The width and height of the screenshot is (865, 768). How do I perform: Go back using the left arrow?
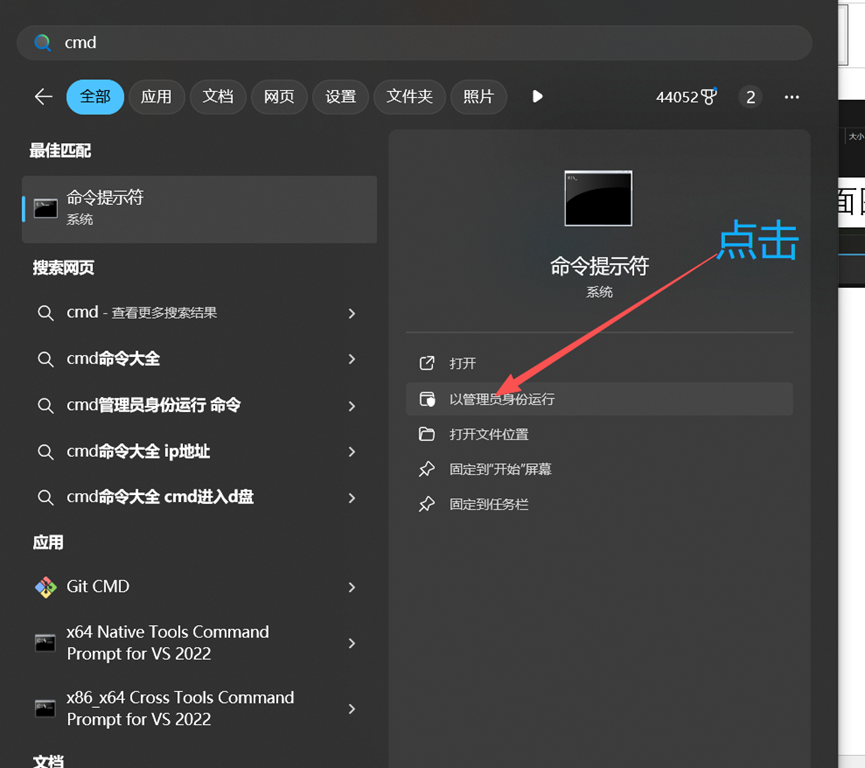coord(44,97)
